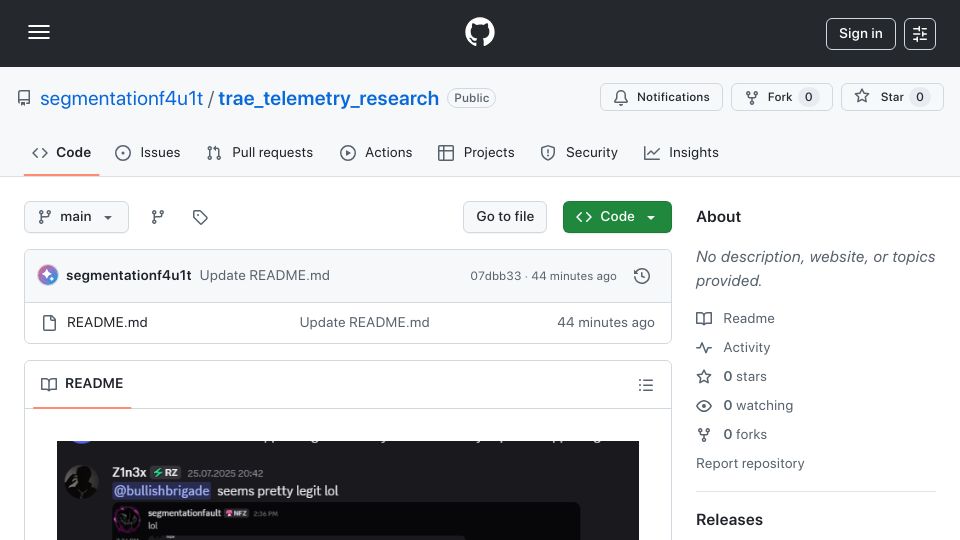Go to GitHub homepage via Octocat logo
This screenshot has width=960, height=540.
[479, 32]
